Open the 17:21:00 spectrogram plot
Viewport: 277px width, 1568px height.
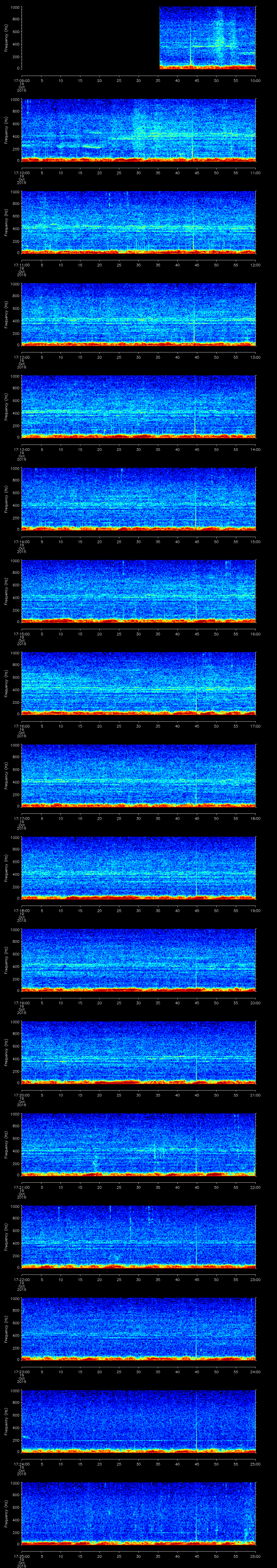click(138, 1144)
